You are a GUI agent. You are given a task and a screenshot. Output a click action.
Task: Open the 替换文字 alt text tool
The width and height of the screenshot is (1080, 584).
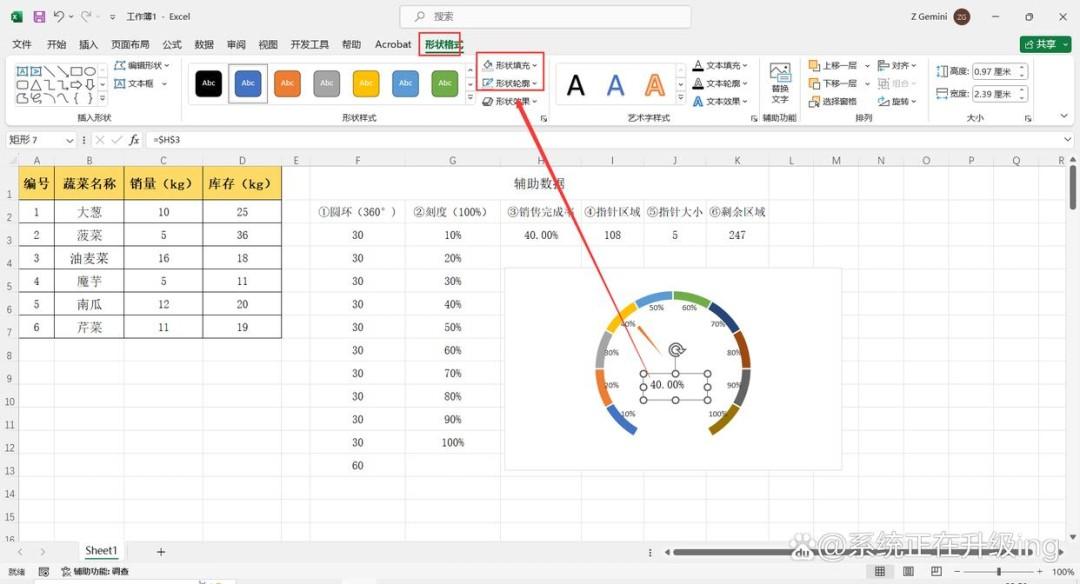coord(780,83)
